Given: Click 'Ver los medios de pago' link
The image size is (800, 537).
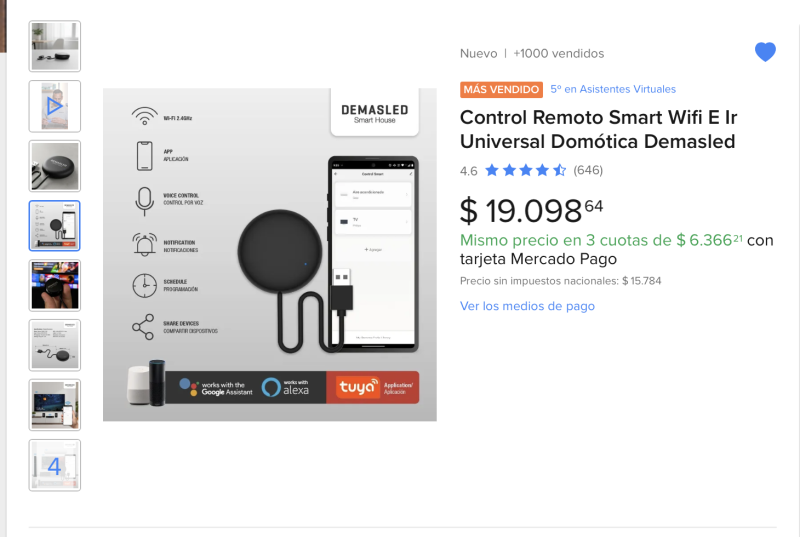Looking at the screenshot, I should 527,306.
